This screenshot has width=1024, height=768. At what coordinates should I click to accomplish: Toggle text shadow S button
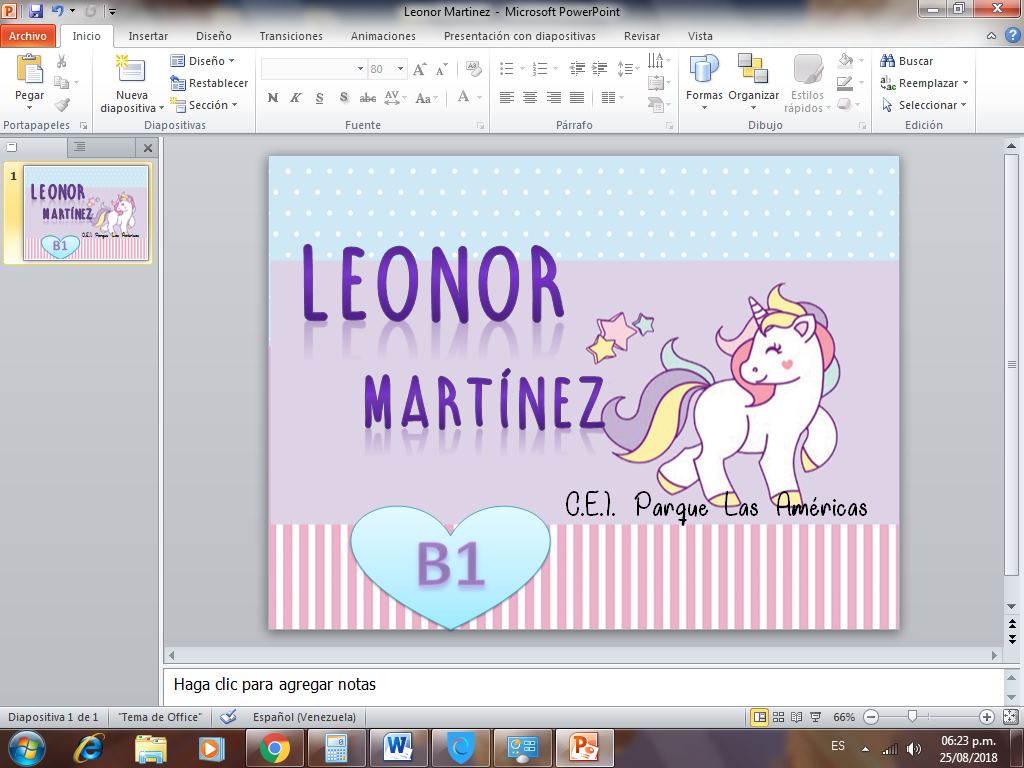click(344, 98)
